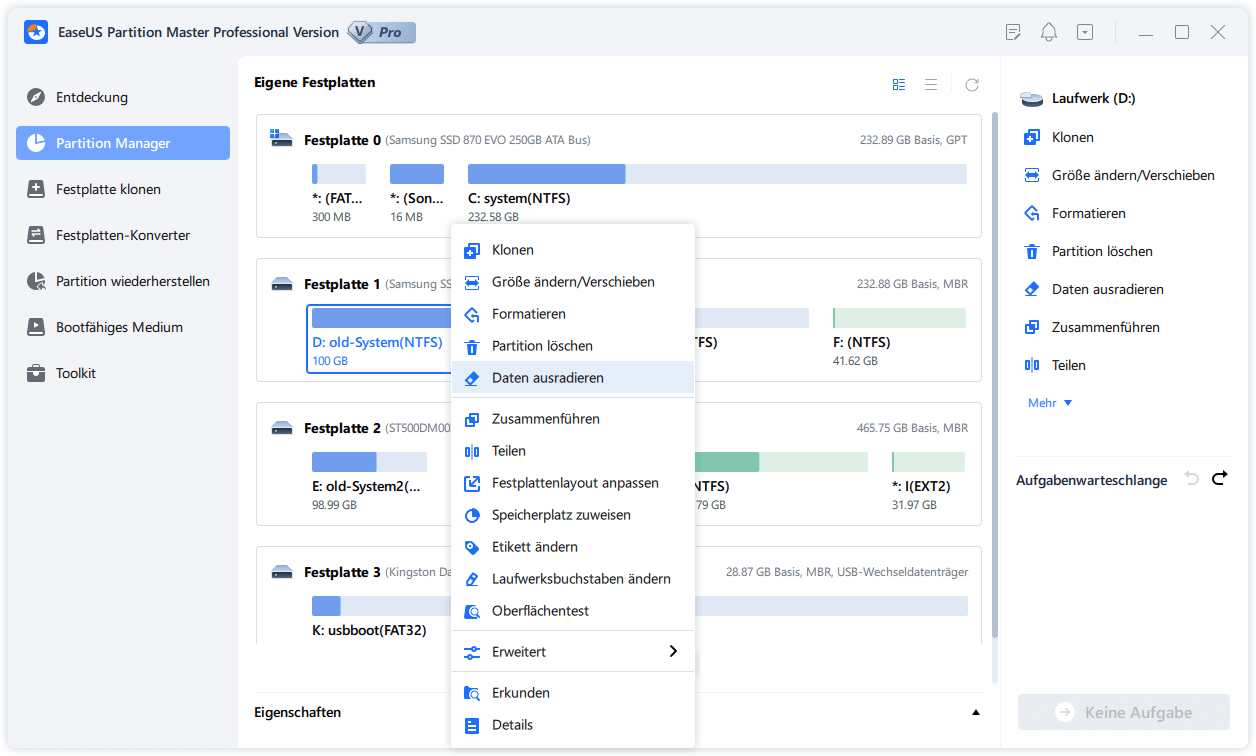Open the Entdeckung sidebar section
This screenshot has height=756, width=1256.
[123, 97]
